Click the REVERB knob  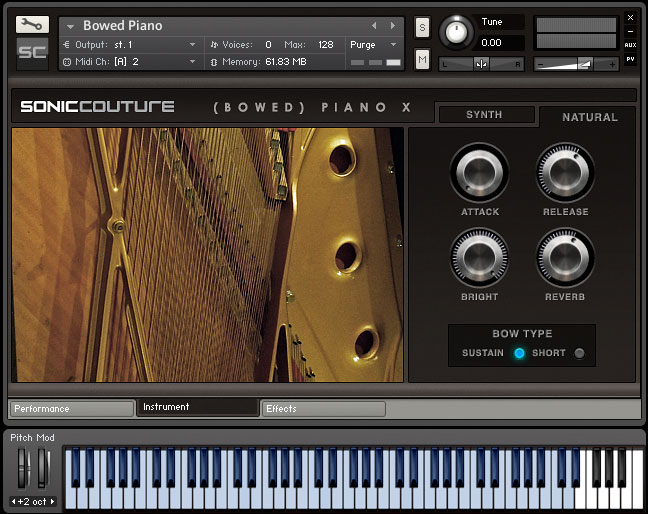pyautogui.click(x=565, y=258)
